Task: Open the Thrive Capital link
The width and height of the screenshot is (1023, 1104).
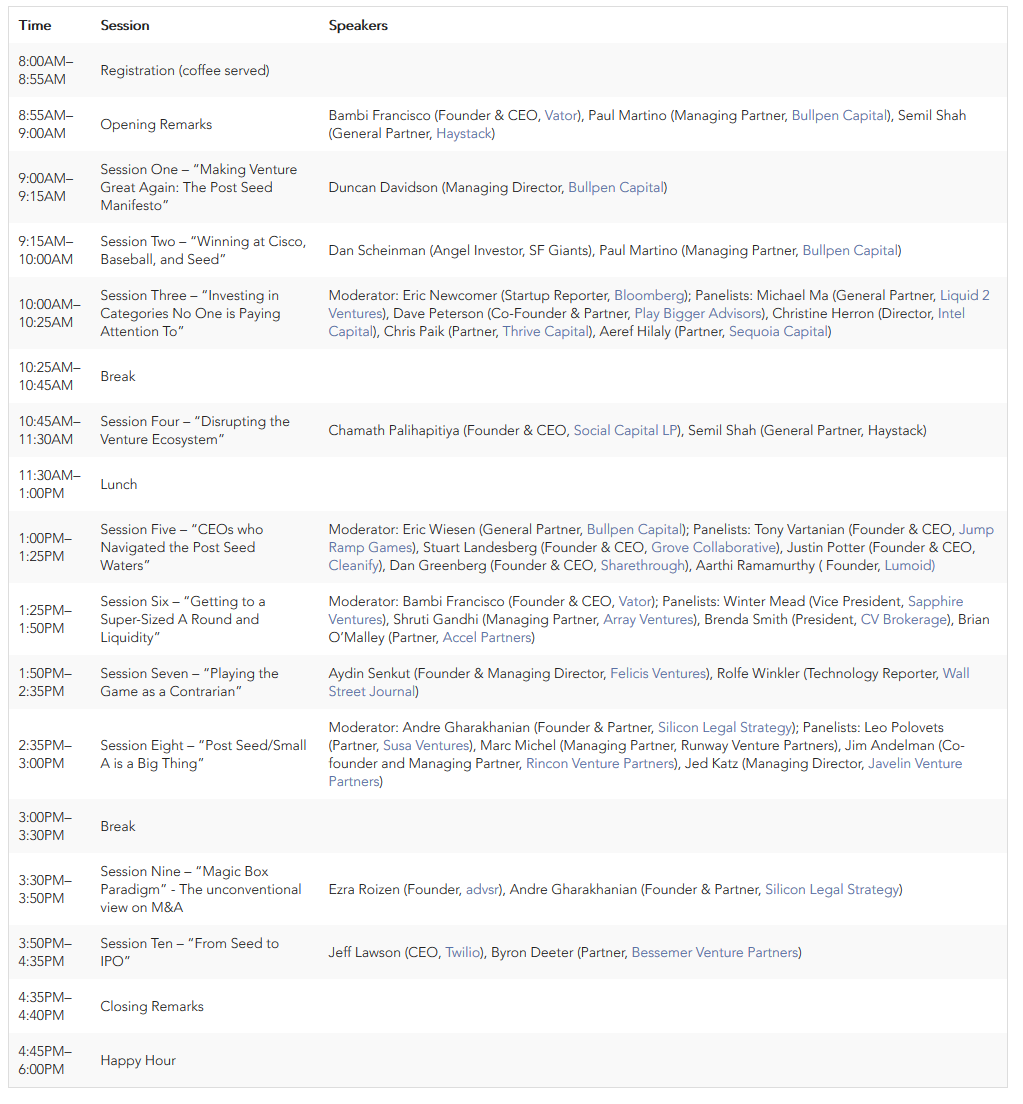Action: [546, 332]
